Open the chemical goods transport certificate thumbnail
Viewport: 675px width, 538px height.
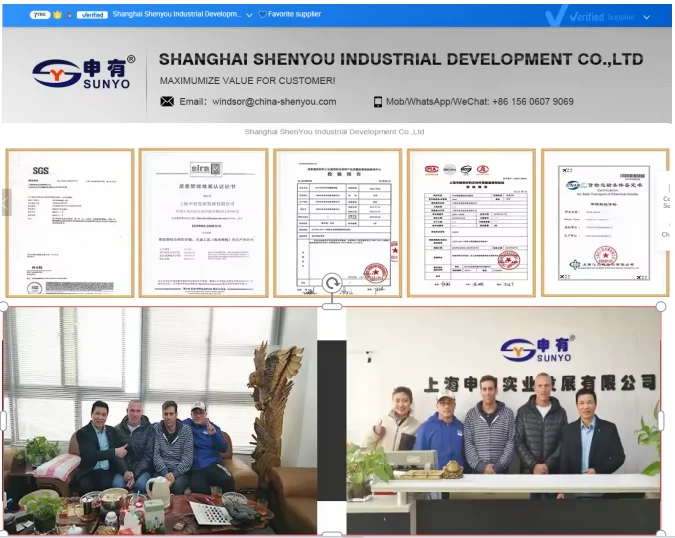605,223
